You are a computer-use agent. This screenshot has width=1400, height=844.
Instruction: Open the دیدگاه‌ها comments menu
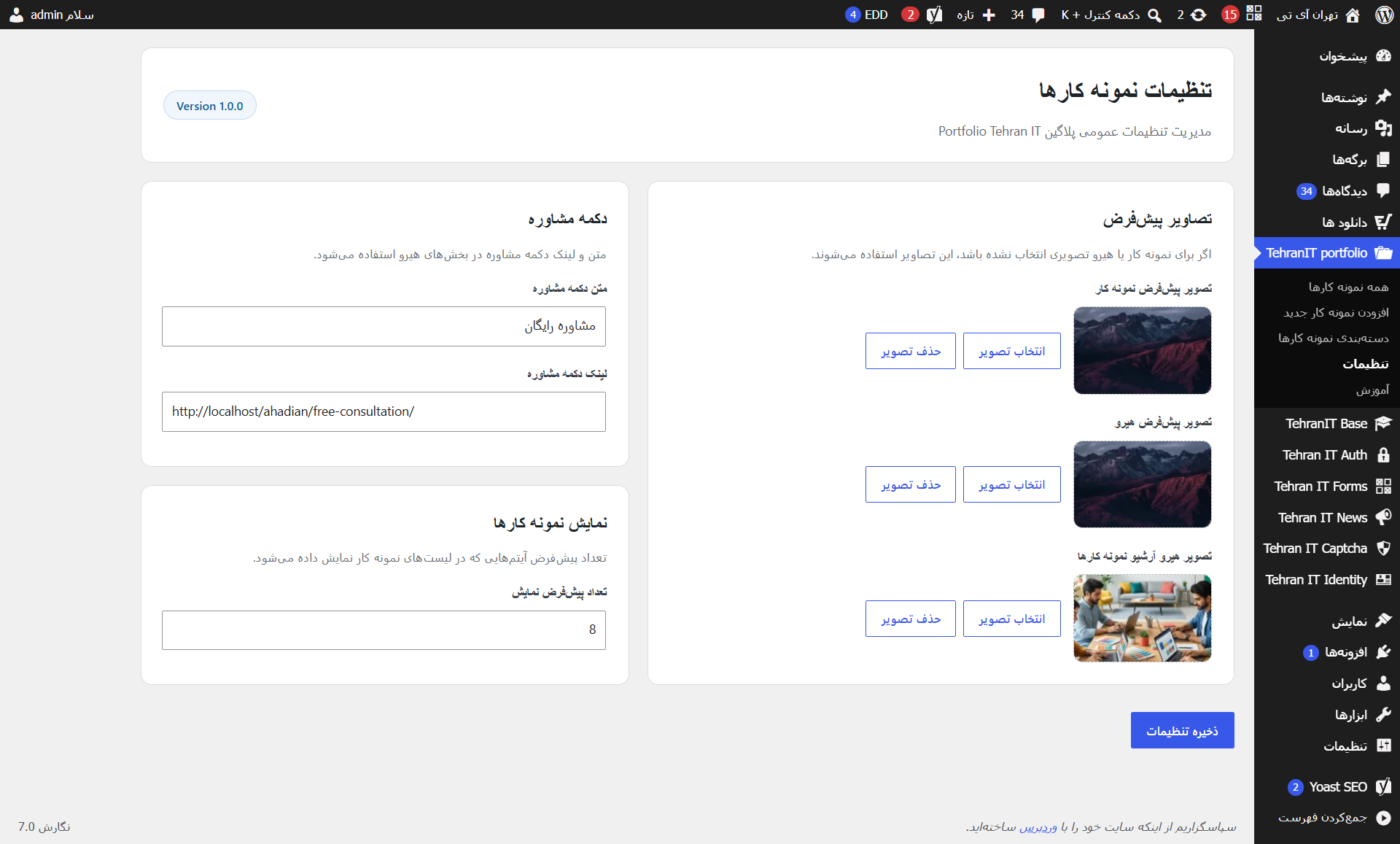[x=1327, y=191]
